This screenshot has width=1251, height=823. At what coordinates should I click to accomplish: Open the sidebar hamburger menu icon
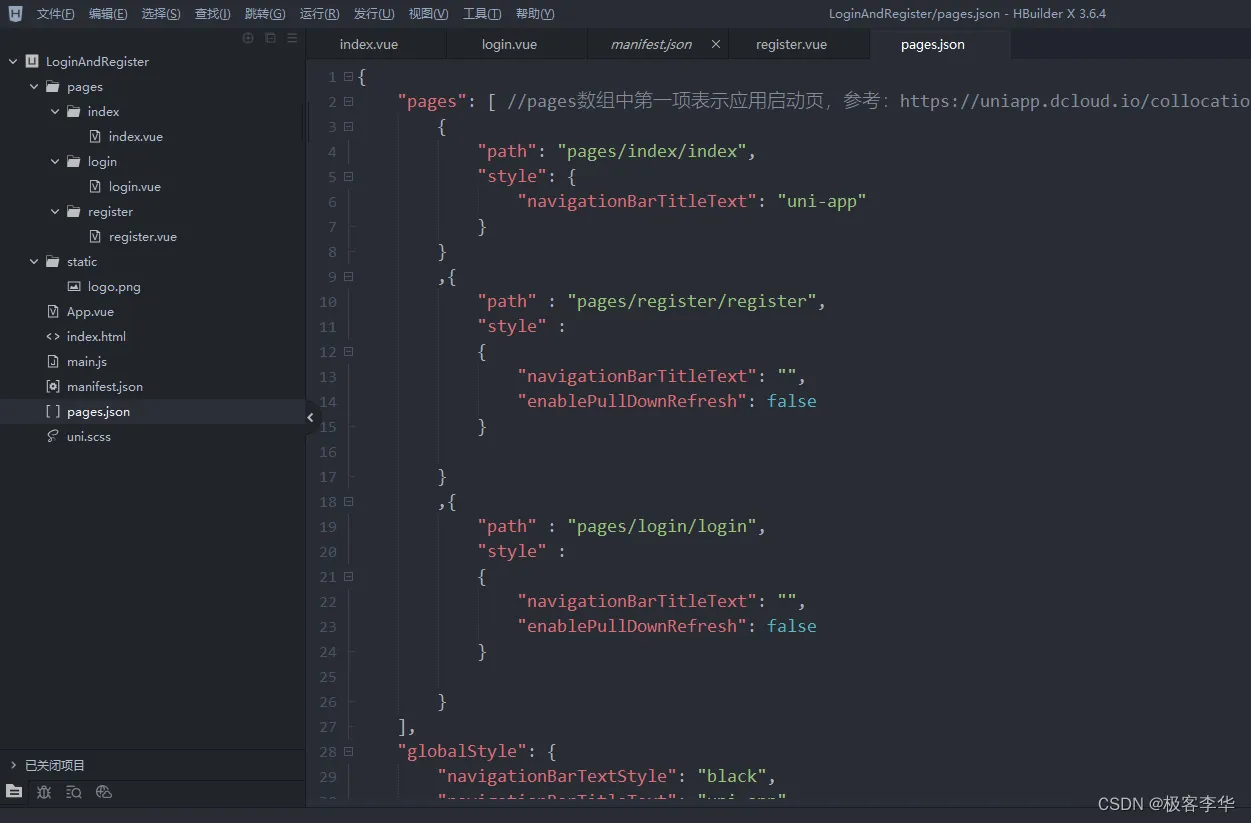point(292,38)
